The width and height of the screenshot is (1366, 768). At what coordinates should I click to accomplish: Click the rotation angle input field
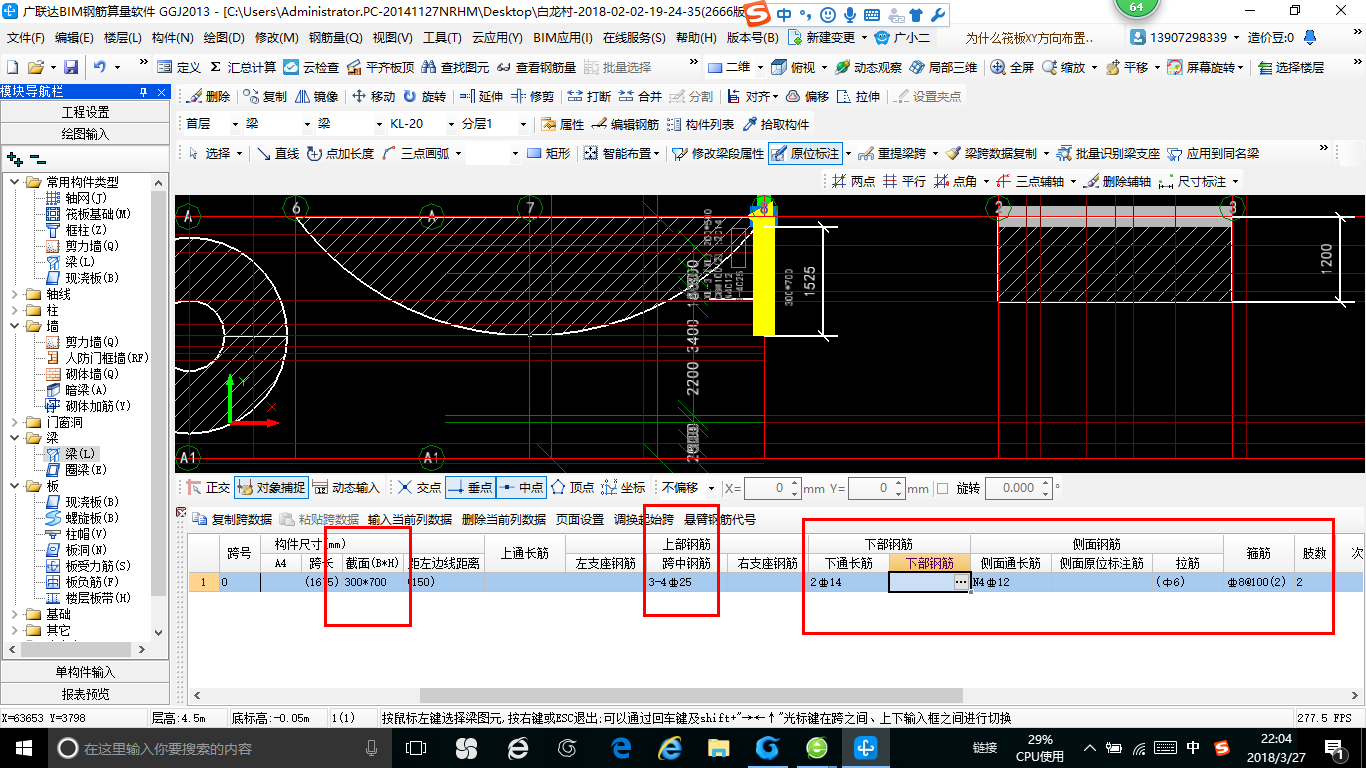tap(1018, 488)
